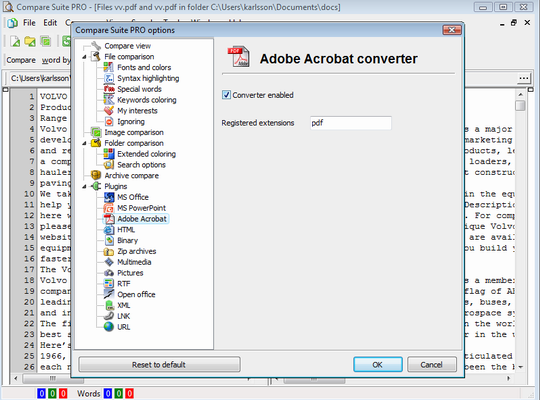Click the Archive compare icon
540x400 pixels.
96,175
